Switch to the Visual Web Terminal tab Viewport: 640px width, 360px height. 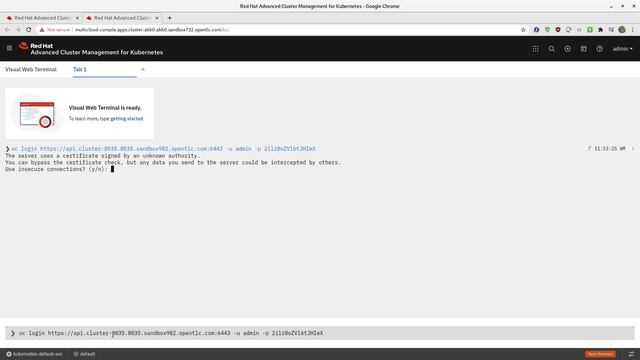tap(31, 69)
